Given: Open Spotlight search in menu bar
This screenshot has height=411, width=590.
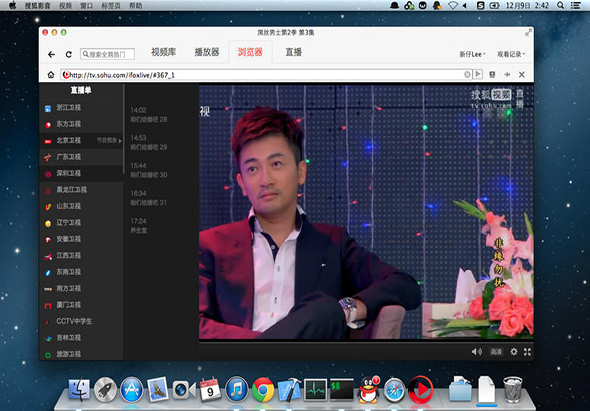Looking at the screenshot, I should (560, 5).
